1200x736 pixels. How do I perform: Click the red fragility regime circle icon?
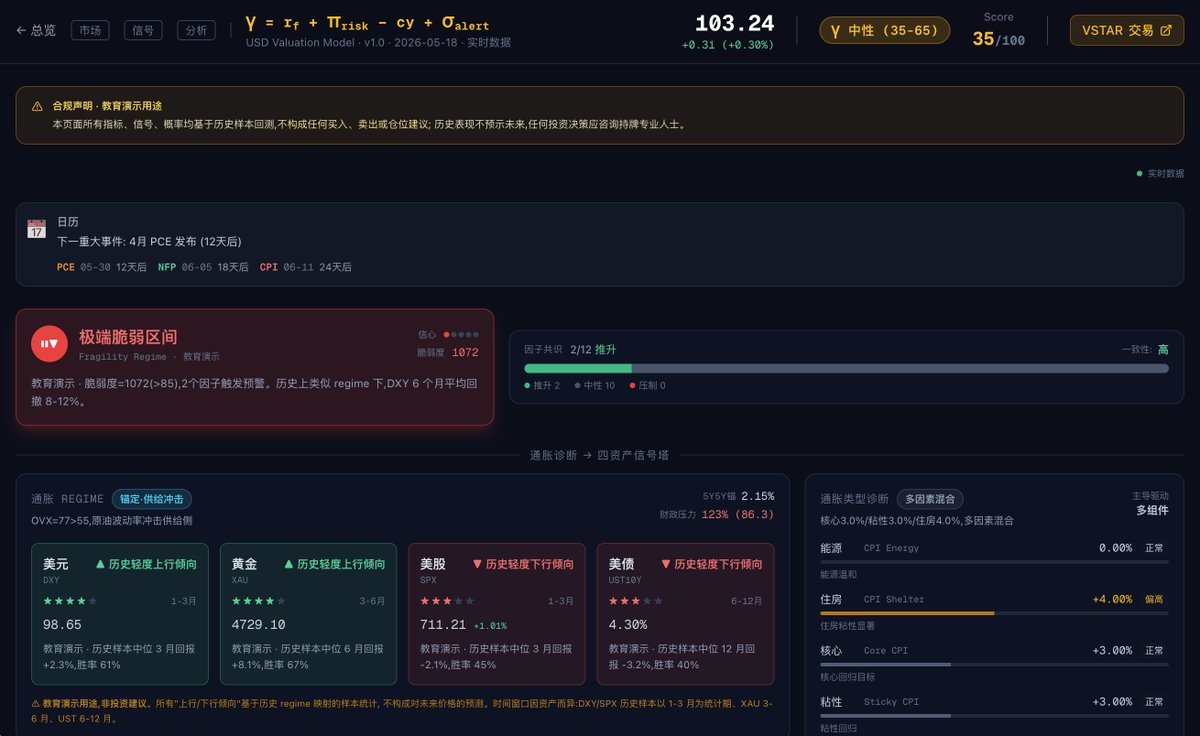tap(48, 344)
